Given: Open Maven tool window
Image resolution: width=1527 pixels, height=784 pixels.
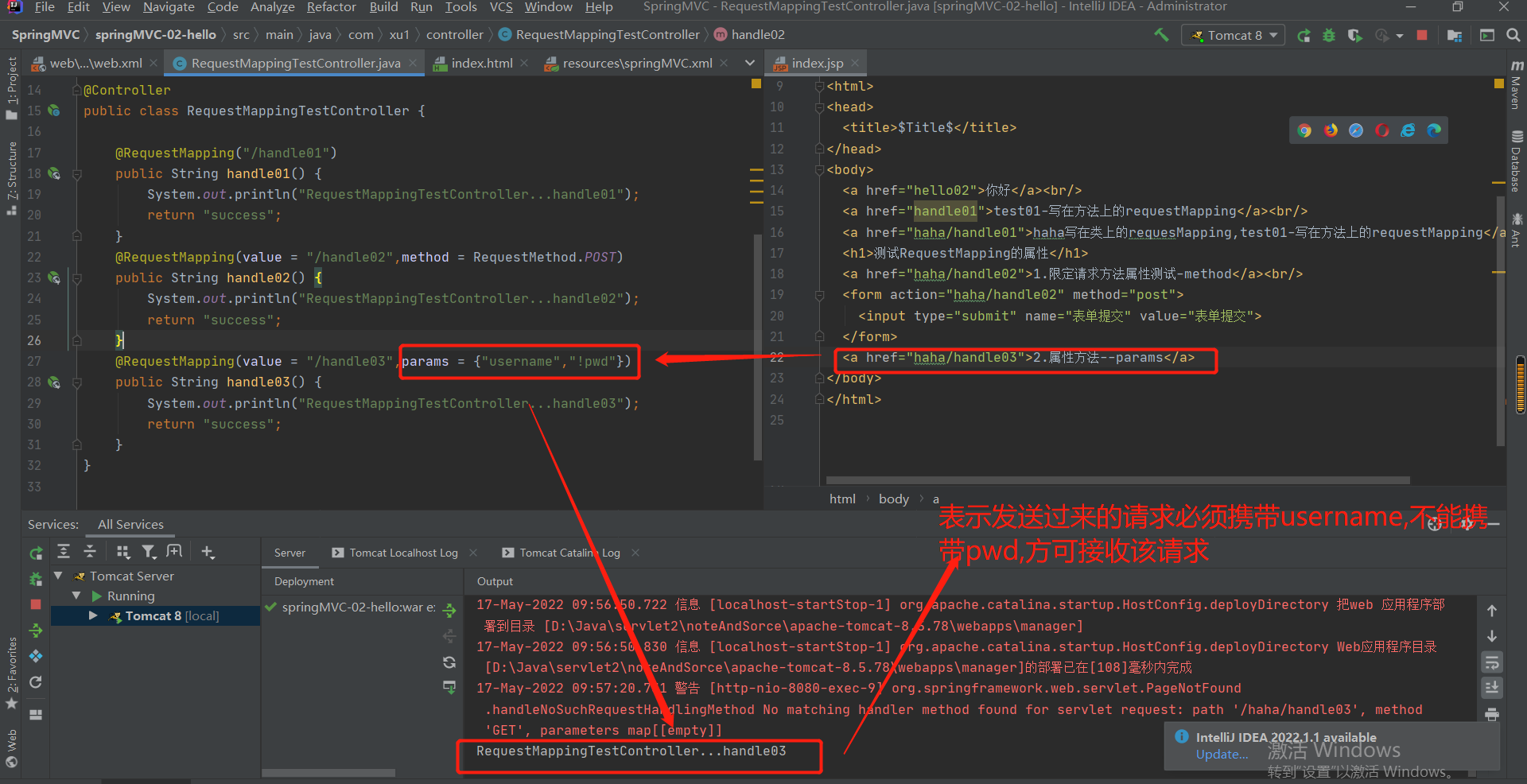Looking at the screenshot, I should click(x=1516, y=85).
